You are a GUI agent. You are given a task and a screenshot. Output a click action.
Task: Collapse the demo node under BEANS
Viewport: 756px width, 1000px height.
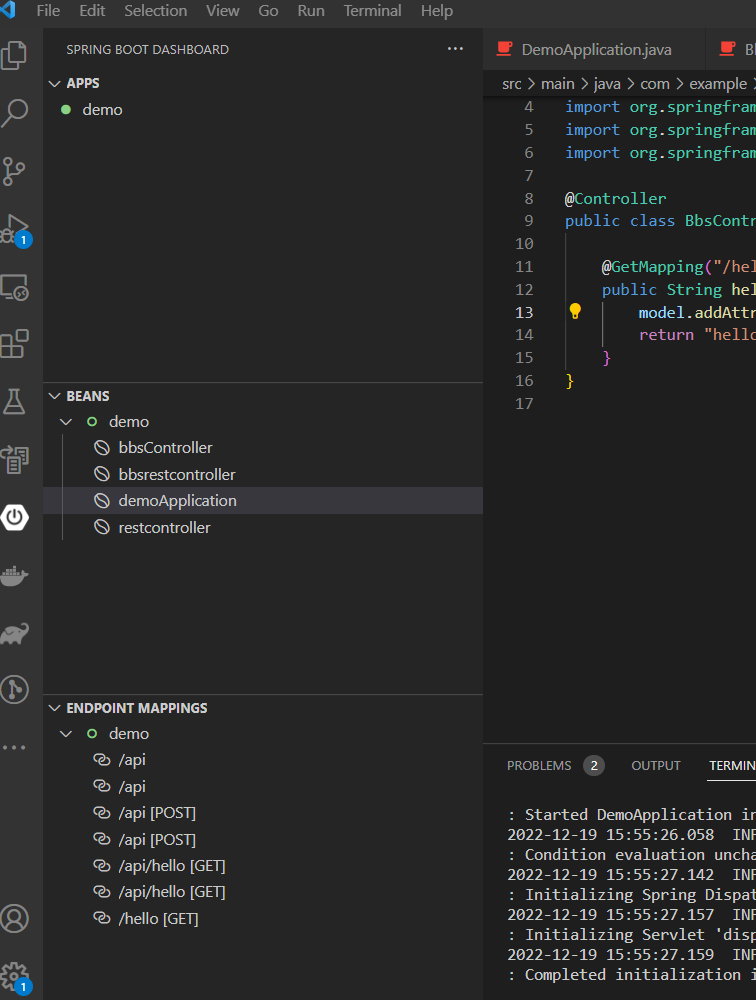pos(66,422)
